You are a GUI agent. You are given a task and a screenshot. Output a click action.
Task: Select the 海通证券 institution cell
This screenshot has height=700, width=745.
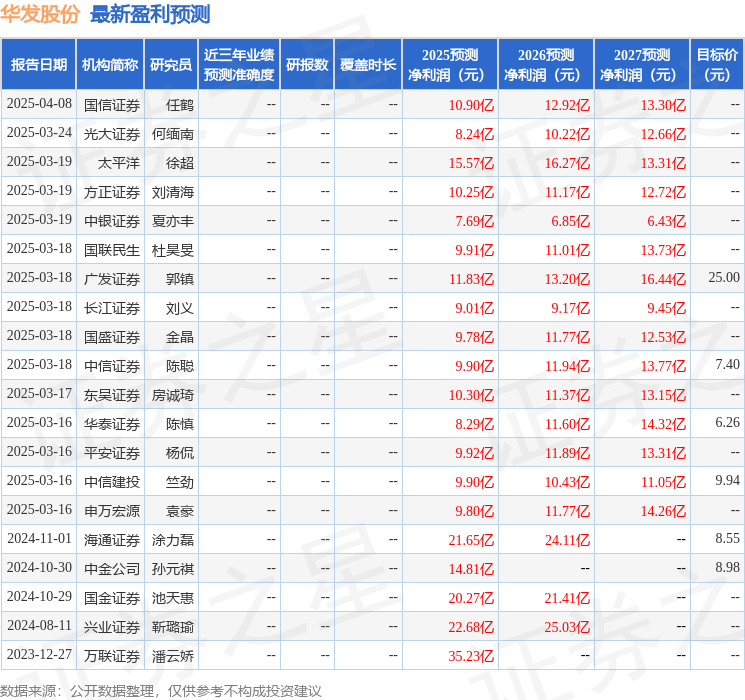(112, 540)
